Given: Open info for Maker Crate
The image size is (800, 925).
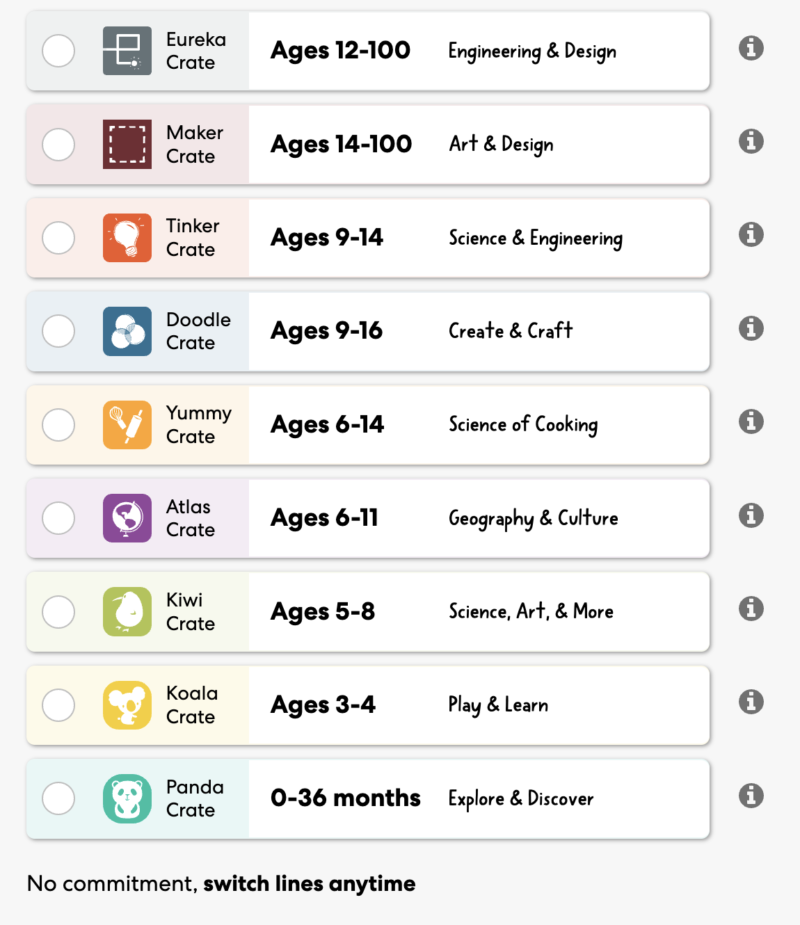Looking at the screenshot, I should pyautogui.click(x=751, y=141).
